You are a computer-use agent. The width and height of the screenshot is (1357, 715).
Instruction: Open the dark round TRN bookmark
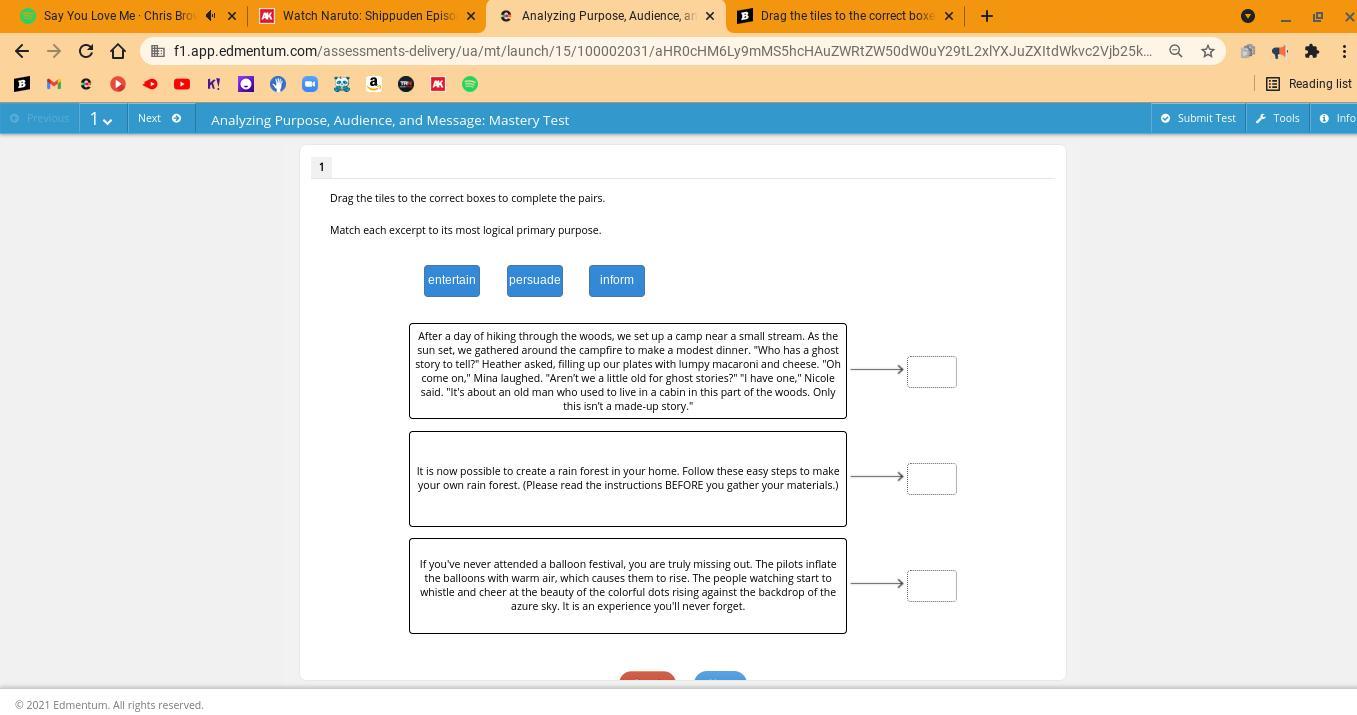click(406, 84)
